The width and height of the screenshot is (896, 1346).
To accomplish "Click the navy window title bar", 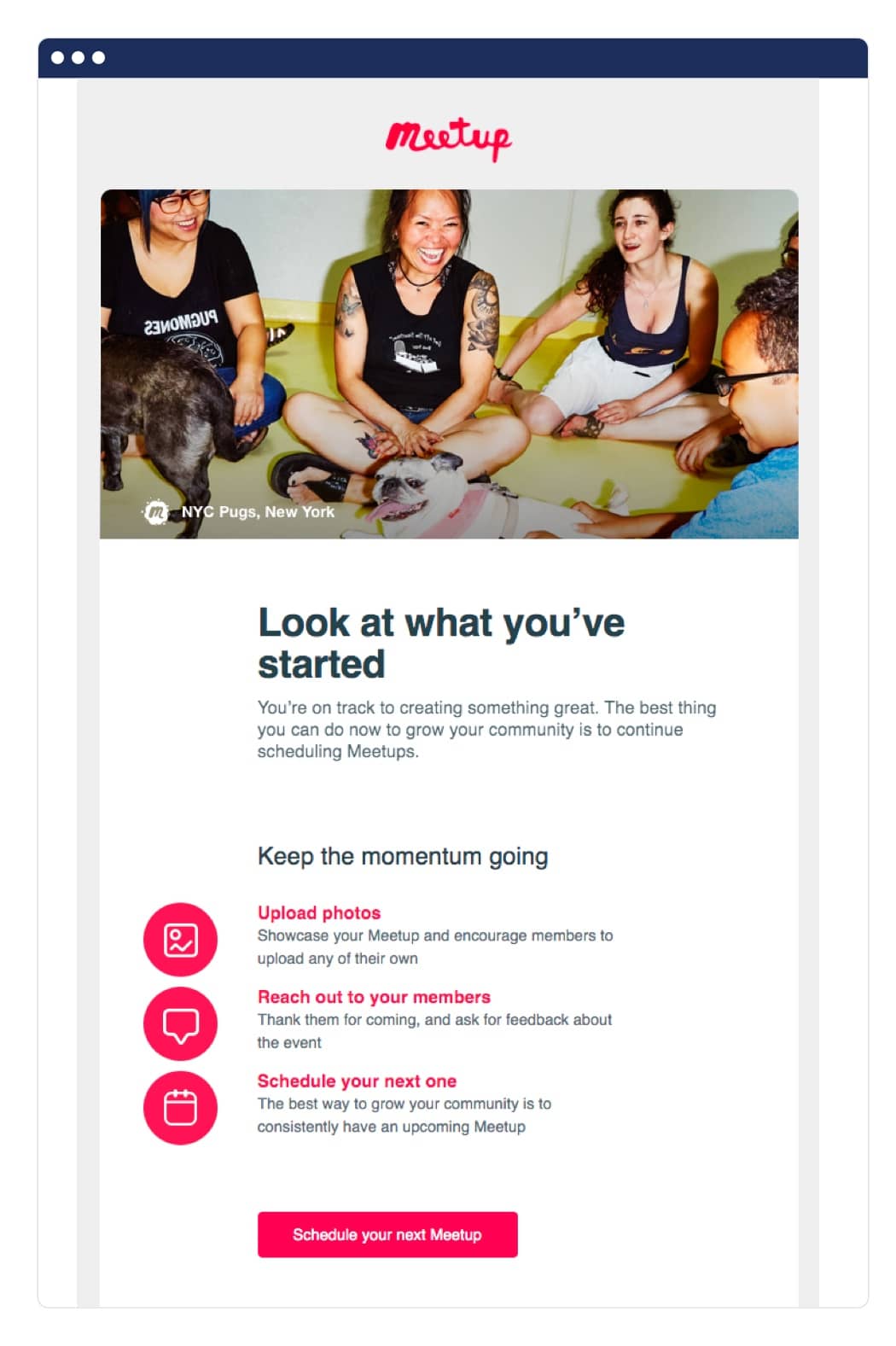I will coord(478,58).
